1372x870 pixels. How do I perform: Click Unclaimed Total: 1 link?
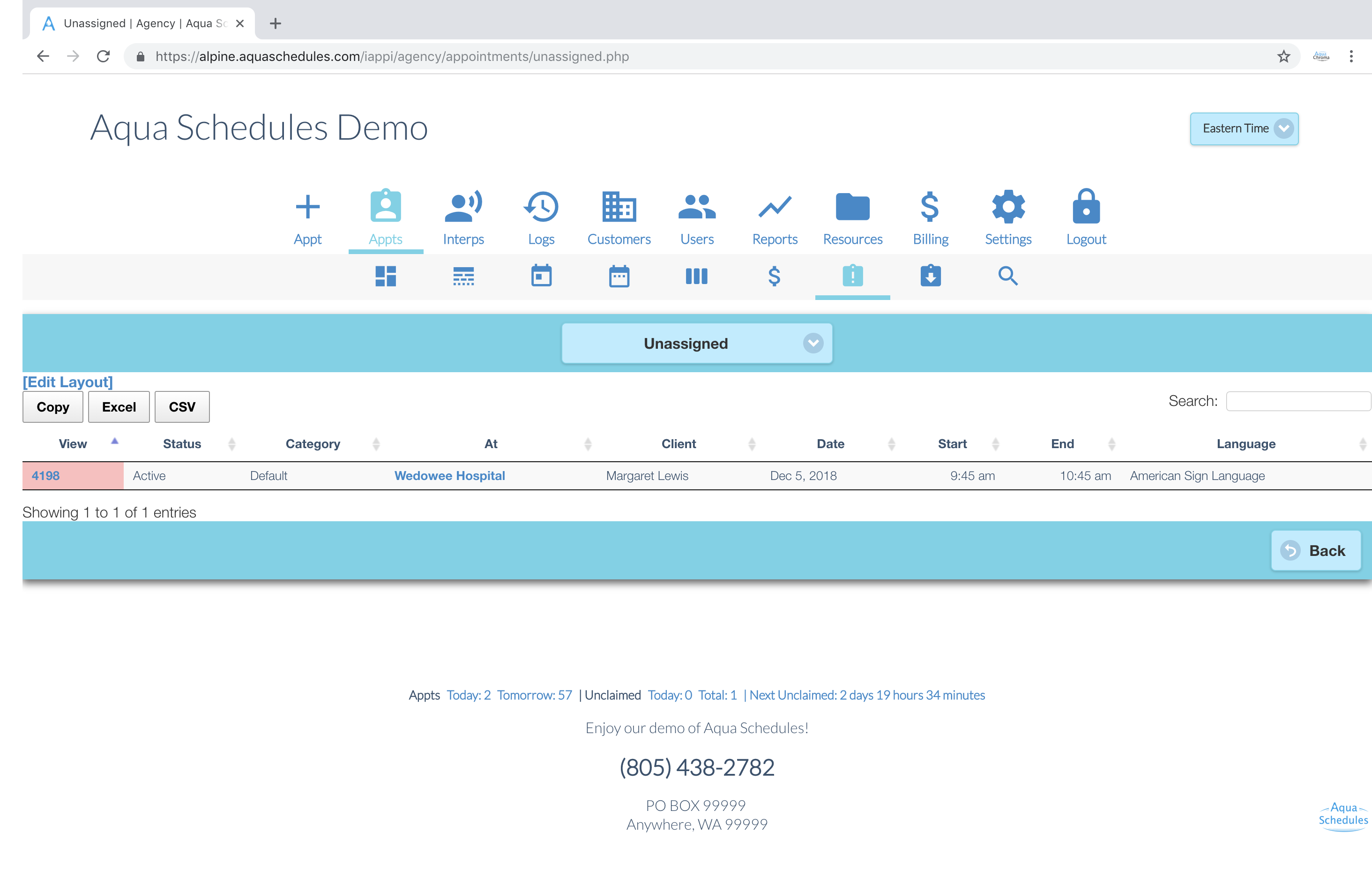717,696
